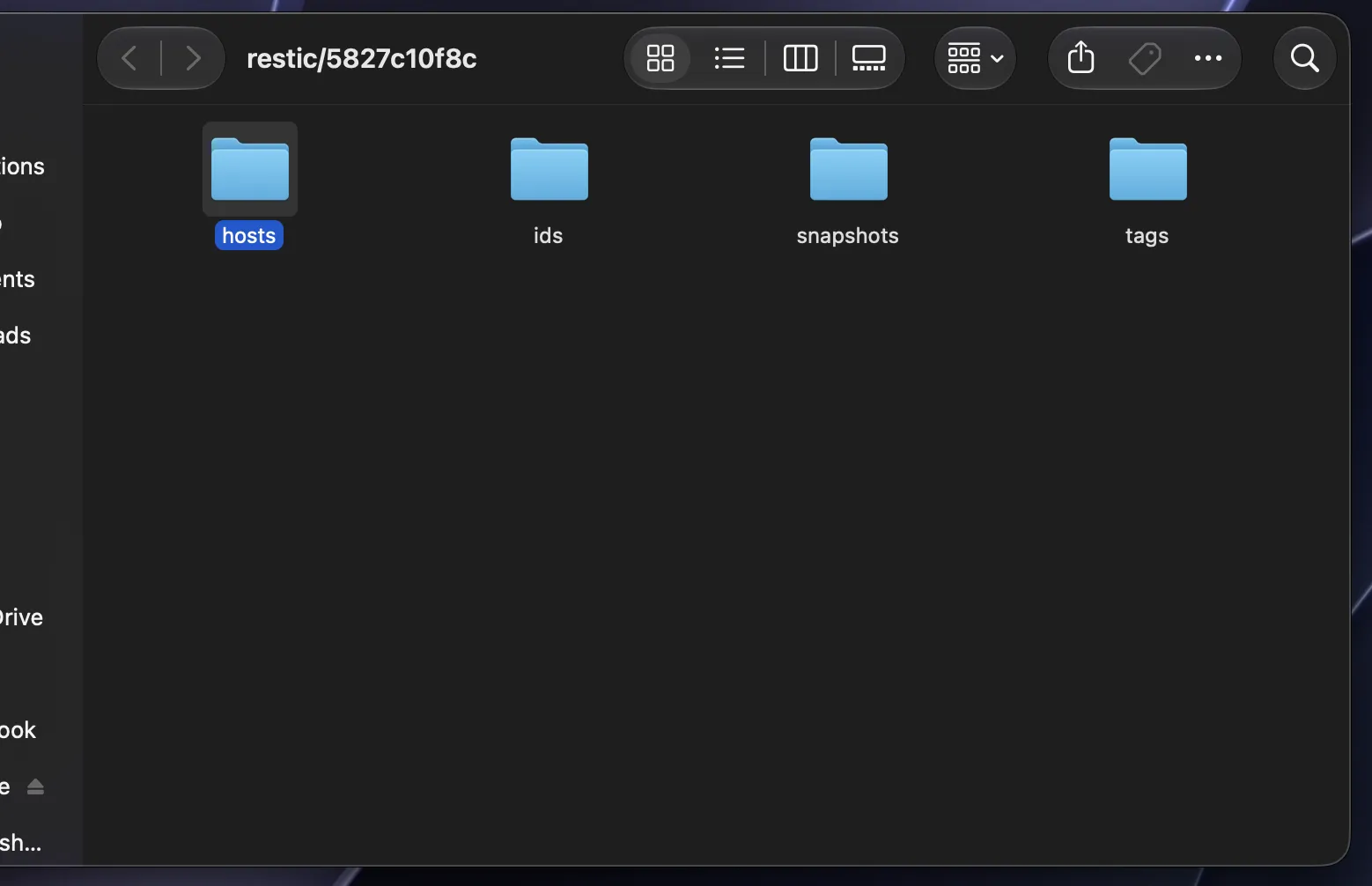Image resolution: width=1372 pixels, height=886 pixels.
Task: Open the group-by dropdown
Action: pyautogui.click(x=975, y=58)
